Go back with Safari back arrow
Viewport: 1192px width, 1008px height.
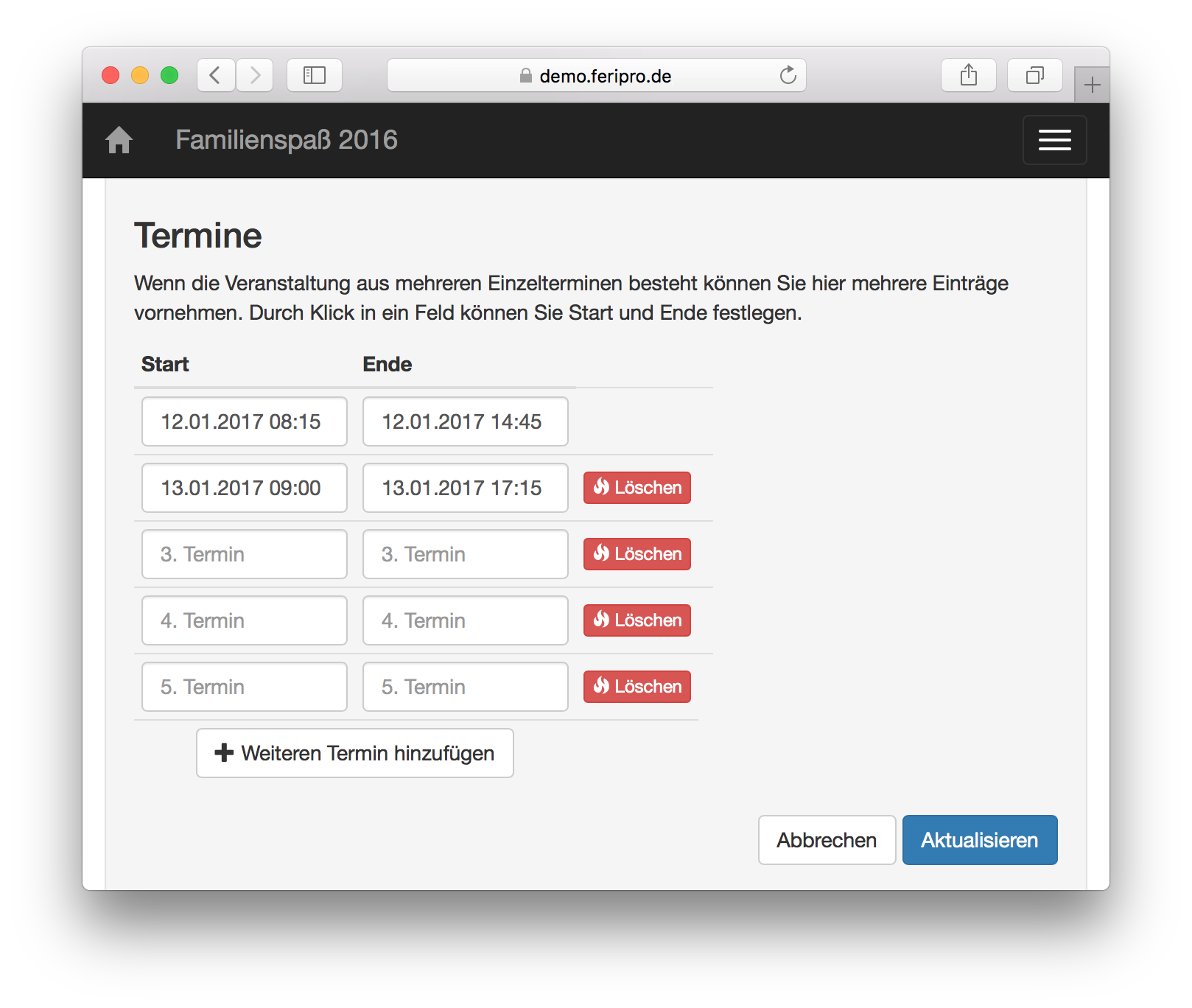[215, 75]
